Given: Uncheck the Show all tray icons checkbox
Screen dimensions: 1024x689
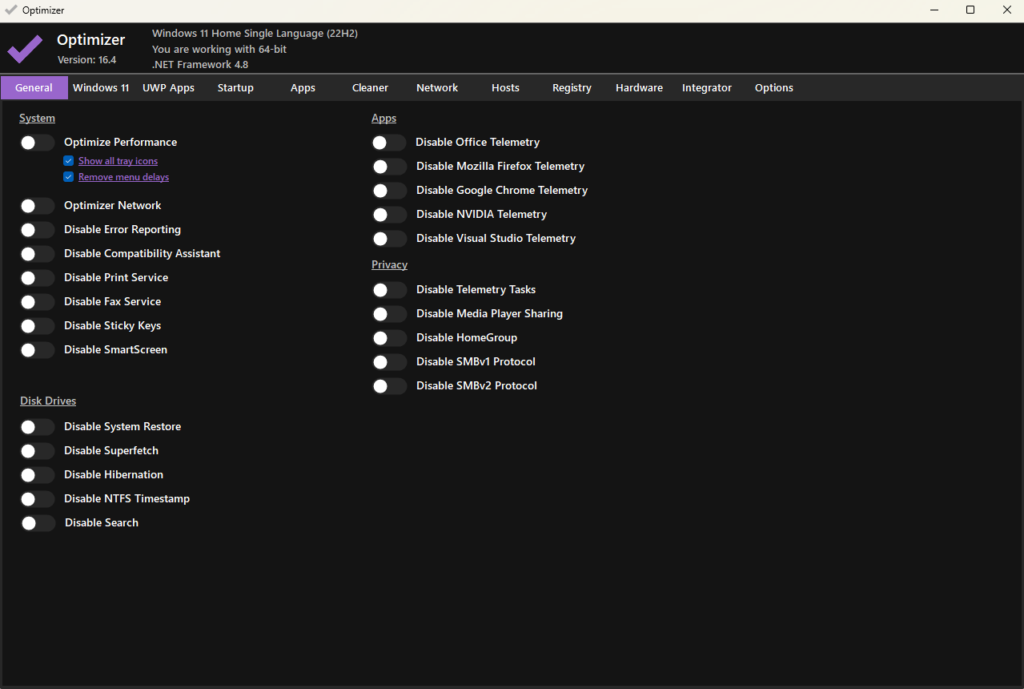Looking at the screenshot, I should coord(69,161).
